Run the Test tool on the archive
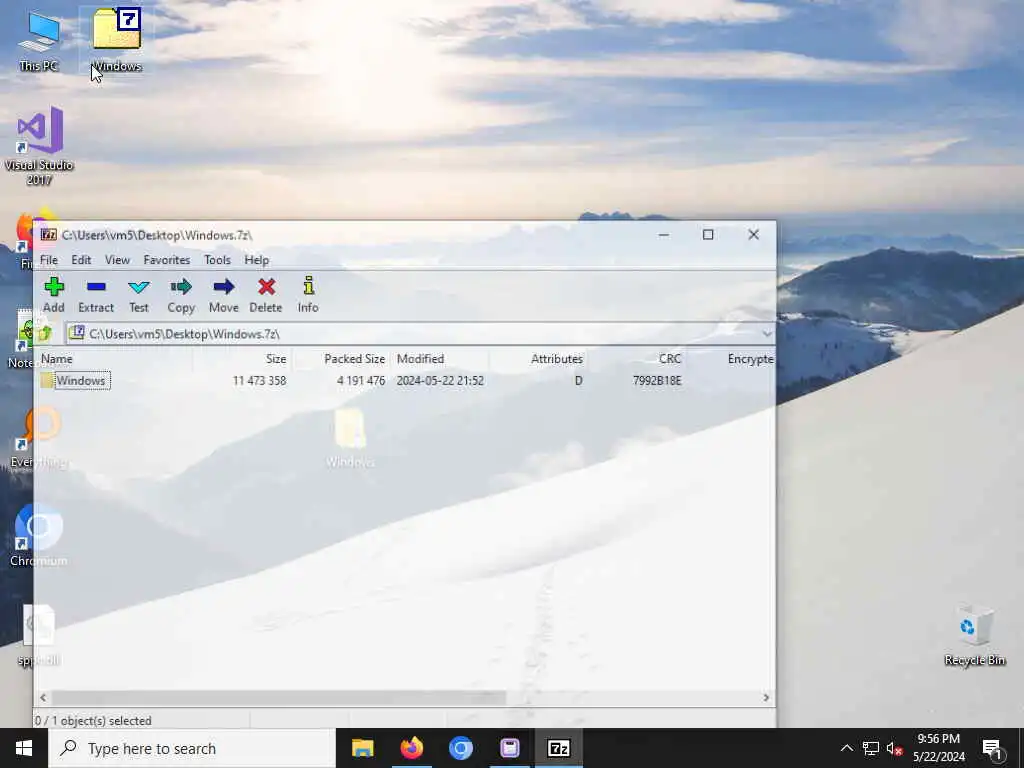The image size is (1024, 768). (x=138, y=295)
